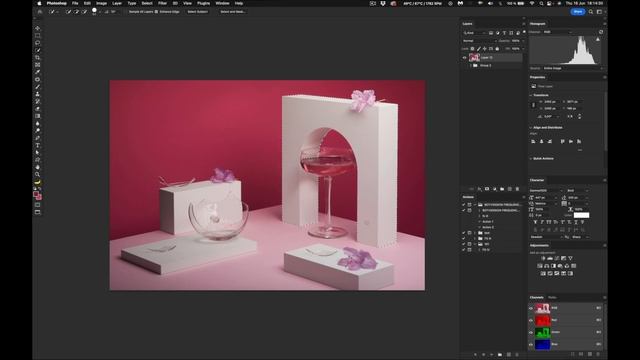Toggle Green channel visibility eye

pyautogui.click(x=531, y=332)
